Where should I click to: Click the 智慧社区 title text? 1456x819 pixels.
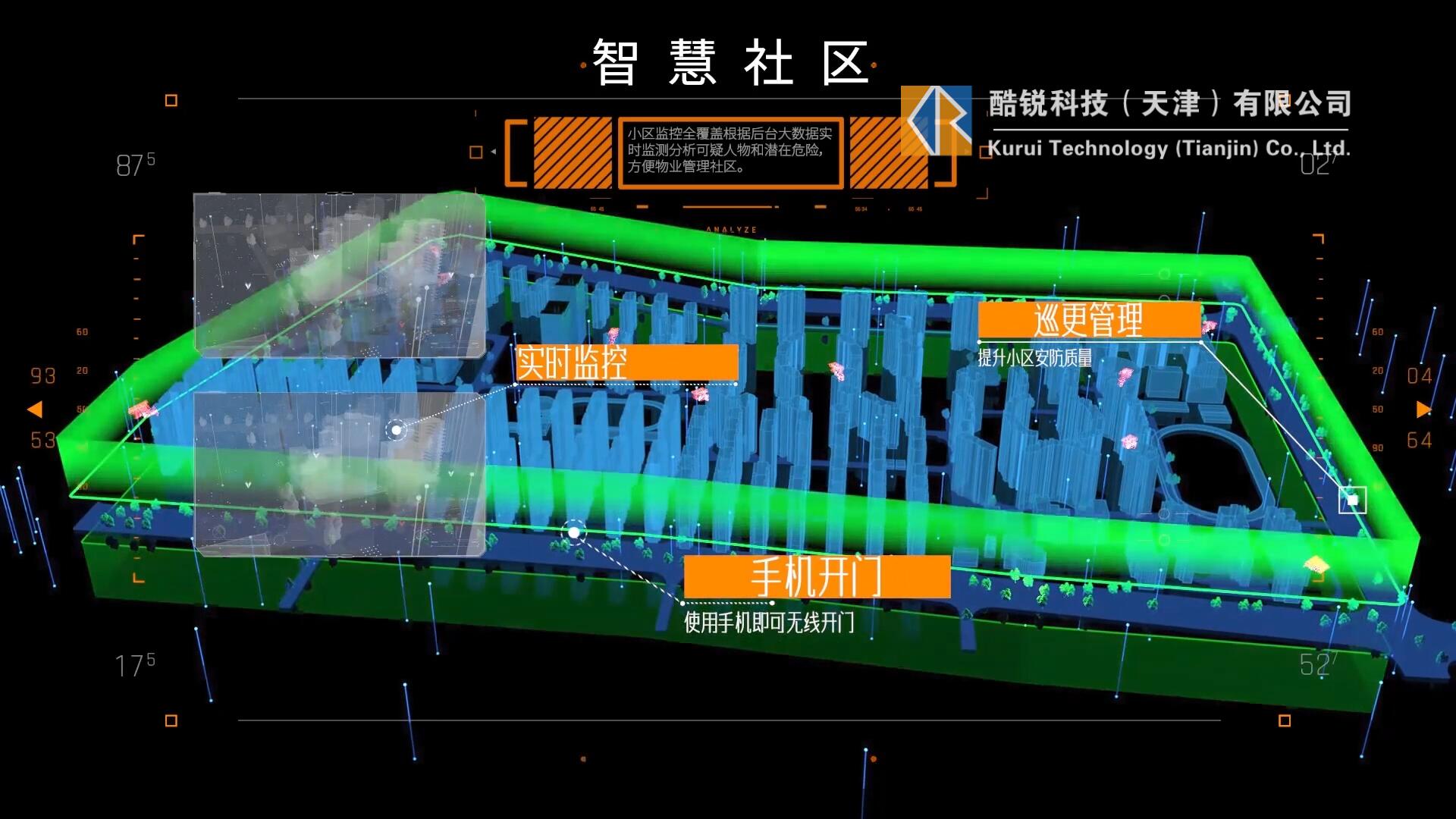click(730, 64)
